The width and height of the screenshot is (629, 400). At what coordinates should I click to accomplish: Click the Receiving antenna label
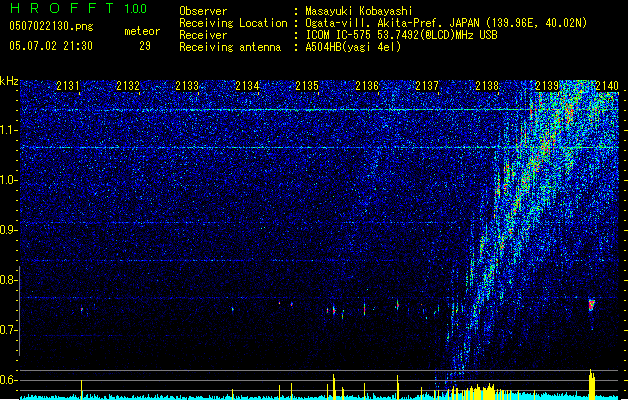click(230, 47)
